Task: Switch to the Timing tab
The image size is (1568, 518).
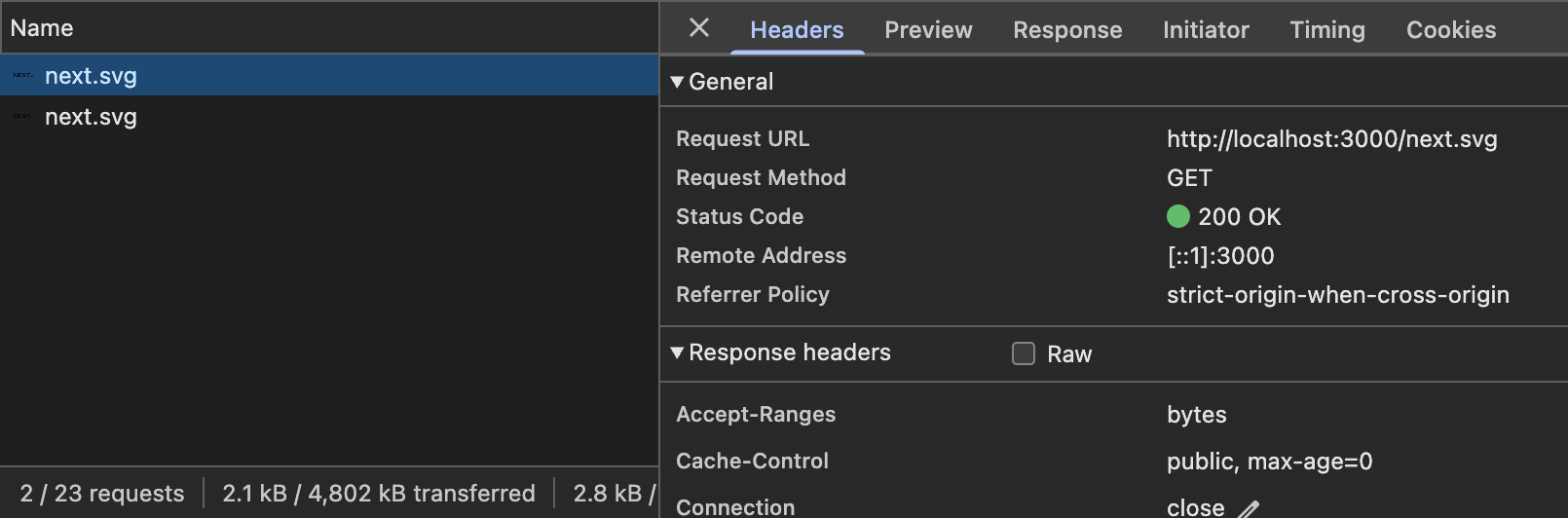Action: (1327, 30)
